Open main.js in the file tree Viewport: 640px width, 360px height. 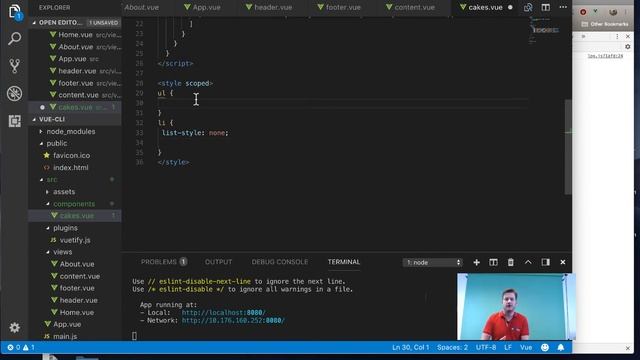click(65, 336)
